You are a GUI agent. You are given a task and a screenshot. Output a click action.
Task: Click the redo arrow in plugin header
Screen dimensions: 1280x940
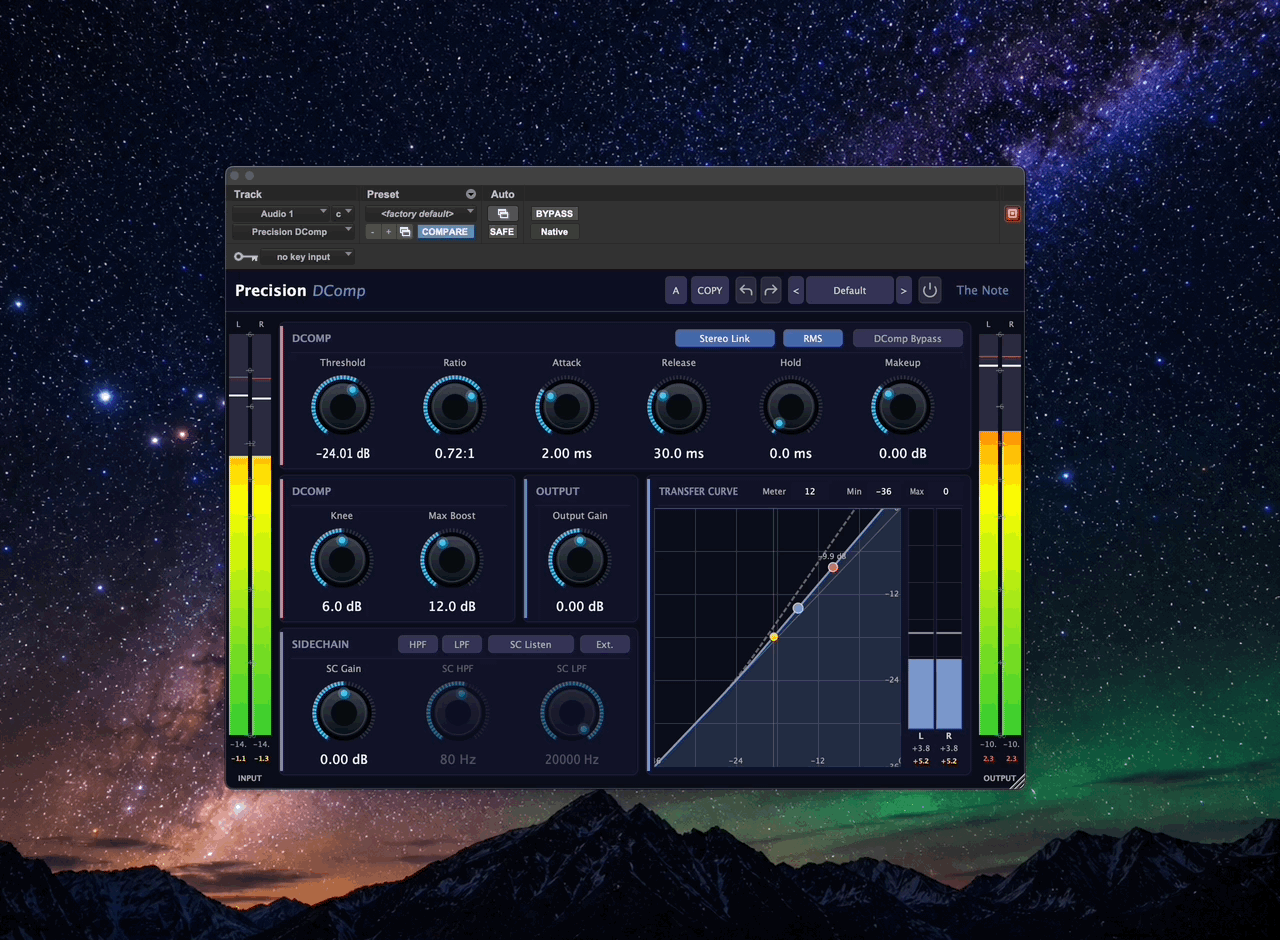click(x=771, y=290)
